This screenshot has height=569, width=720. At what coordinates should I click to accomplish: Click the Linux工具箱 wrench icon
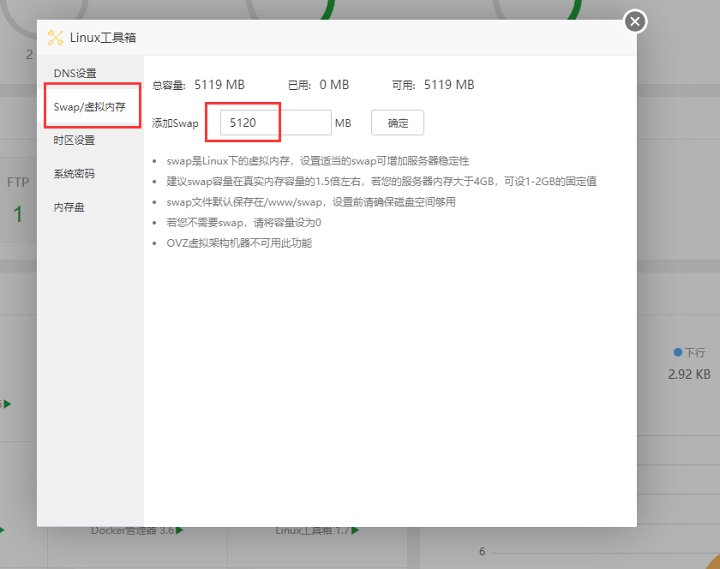pos(56,38)
